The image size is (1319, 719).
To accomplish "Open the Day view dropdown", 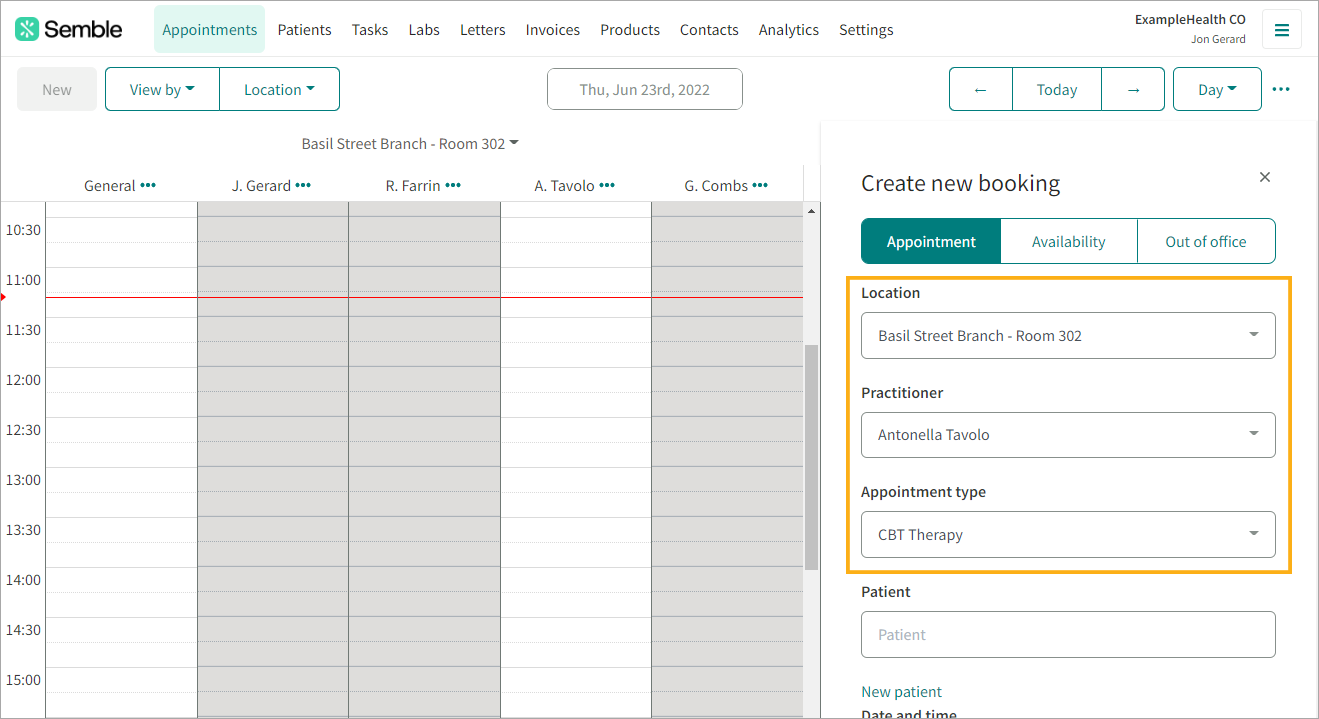I will [x=1217, y=89].
